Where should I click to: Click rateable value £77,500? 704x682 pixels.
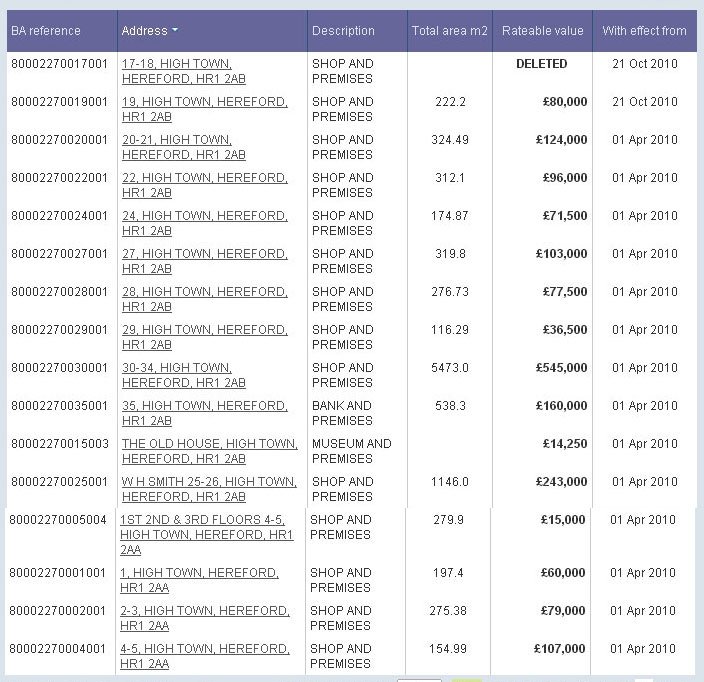tap(565, 292)
